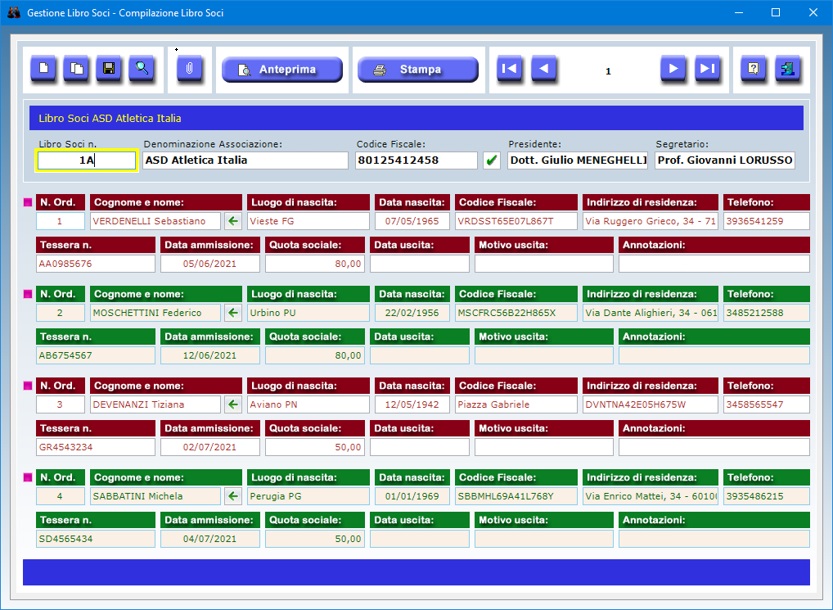
Task: Click phone field 3936541259
Action: pos(767,221)
